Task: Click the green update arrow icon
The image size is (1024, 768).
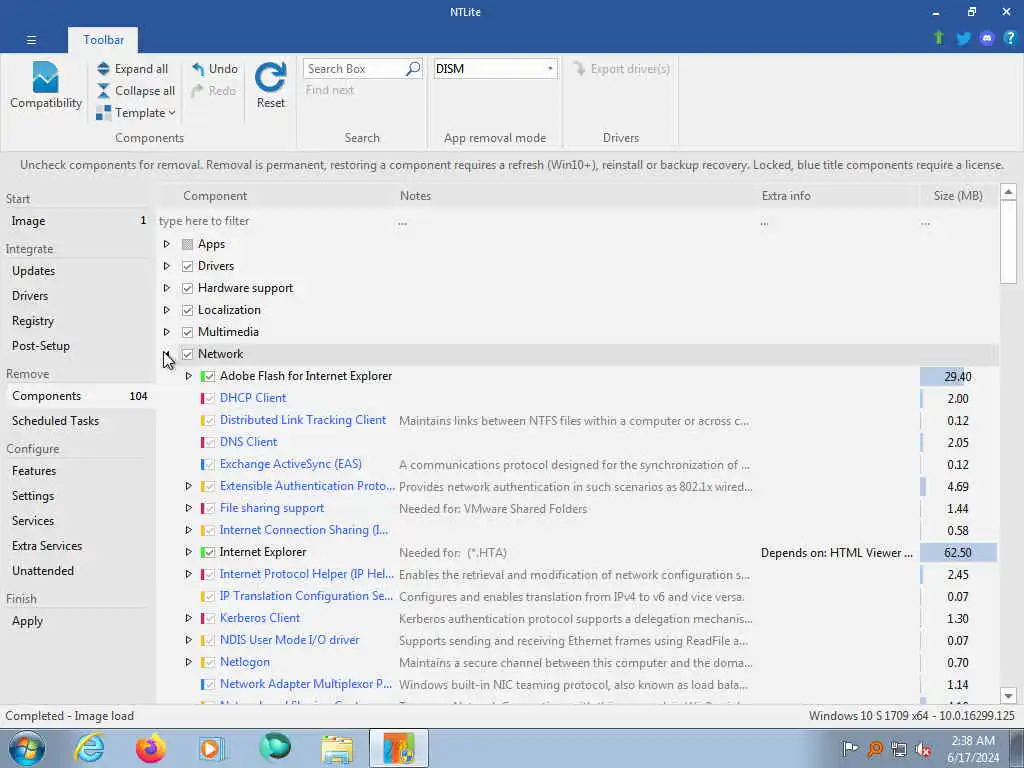Action: [939, 38]
